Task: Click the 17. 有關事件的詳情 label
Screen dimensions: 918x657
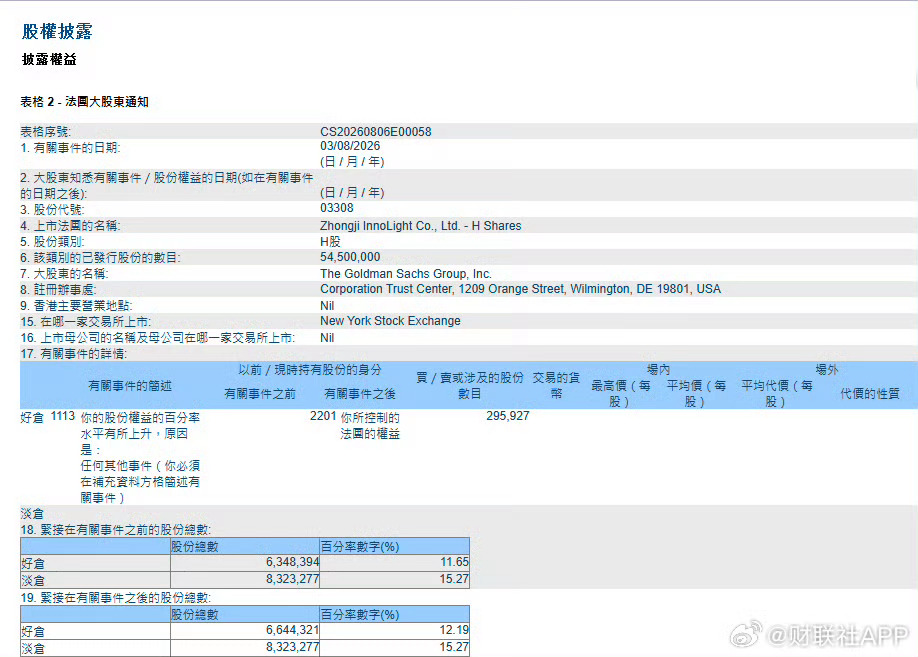Action: tap(74, 354)
